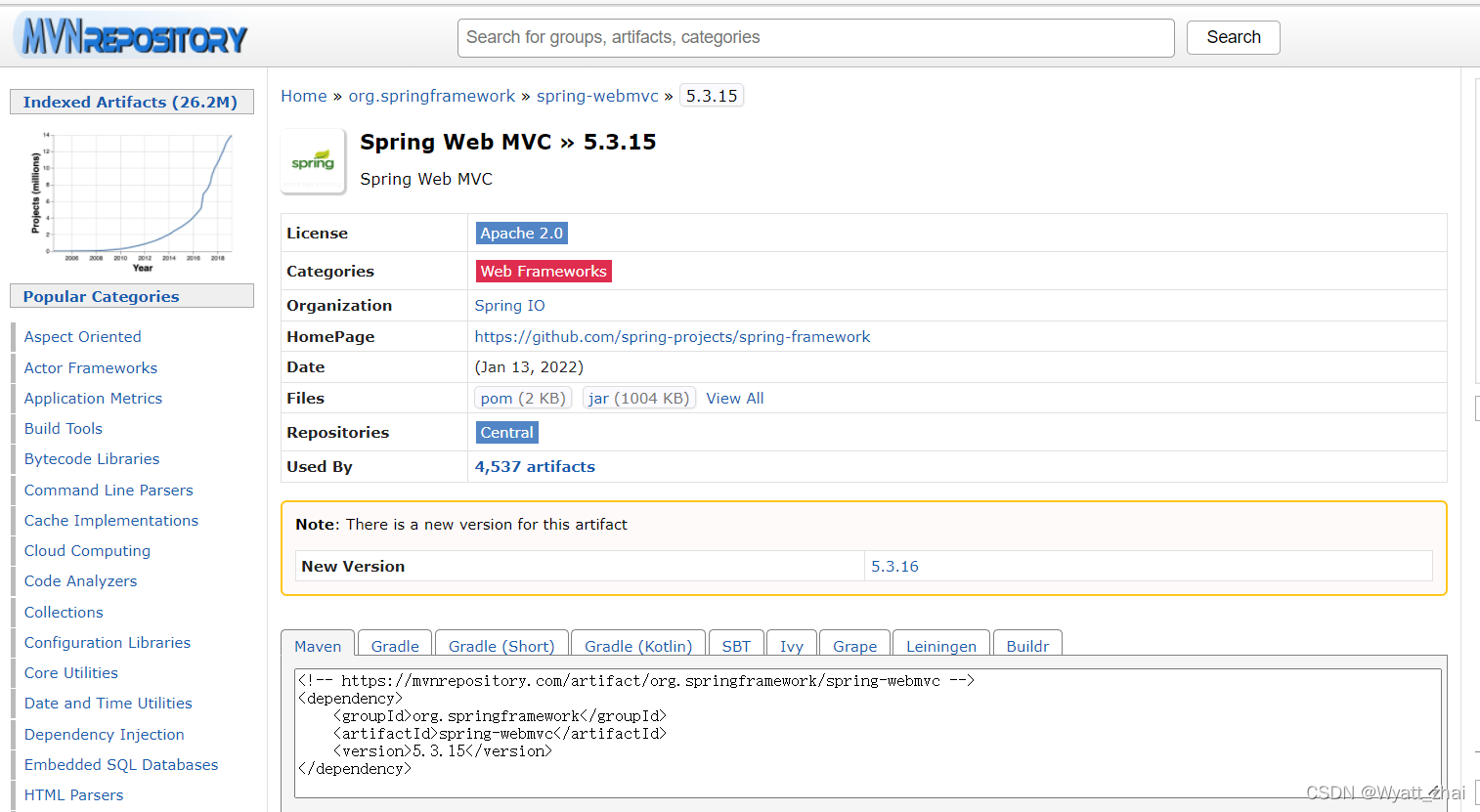The height and width of the screenshot is (812, 1480).
Task: Open org.springframework breadcrumb link
Action: coord(431,96)
